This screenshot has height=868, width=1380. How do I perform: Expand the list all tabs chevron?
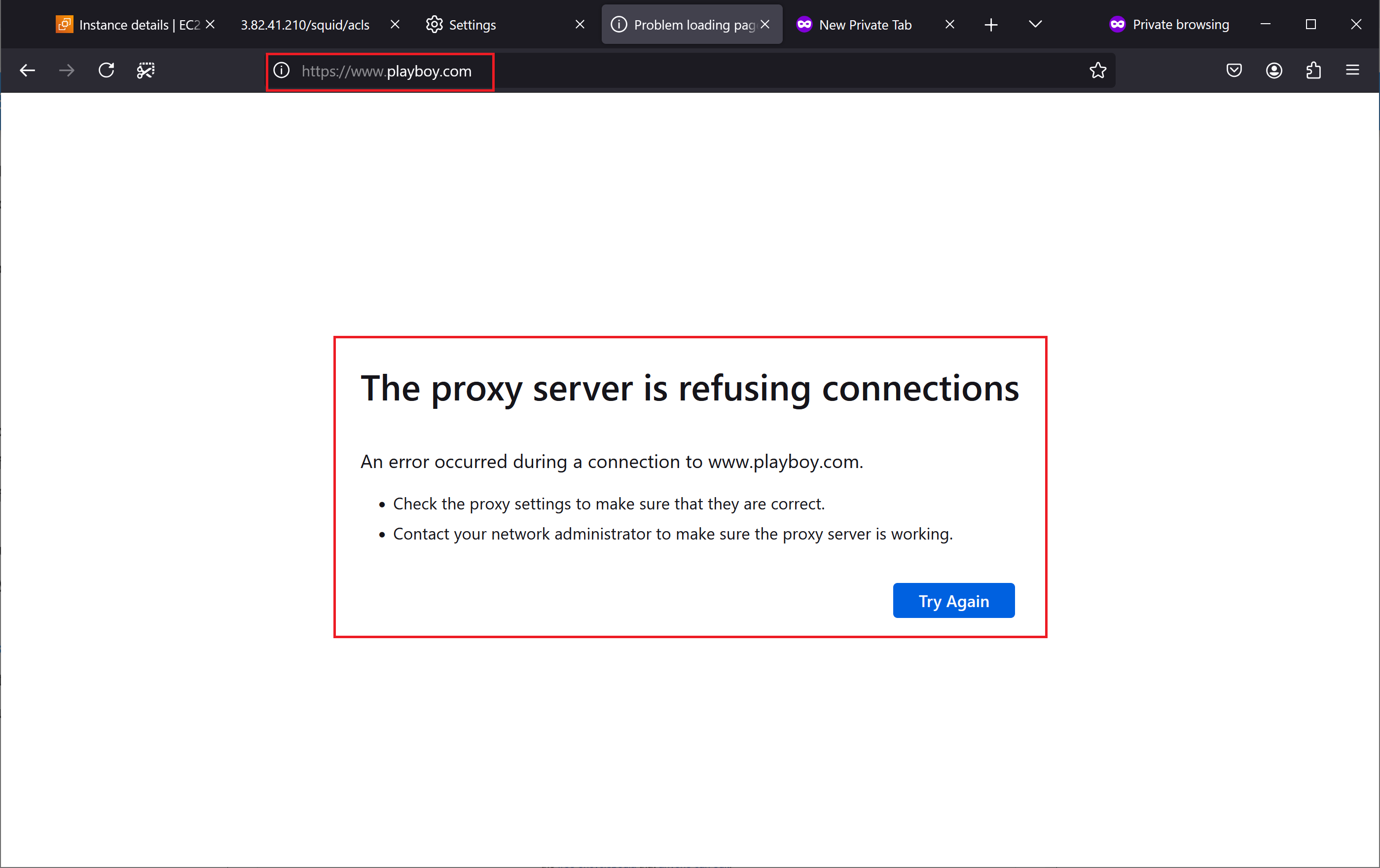tap(1035, 24)
